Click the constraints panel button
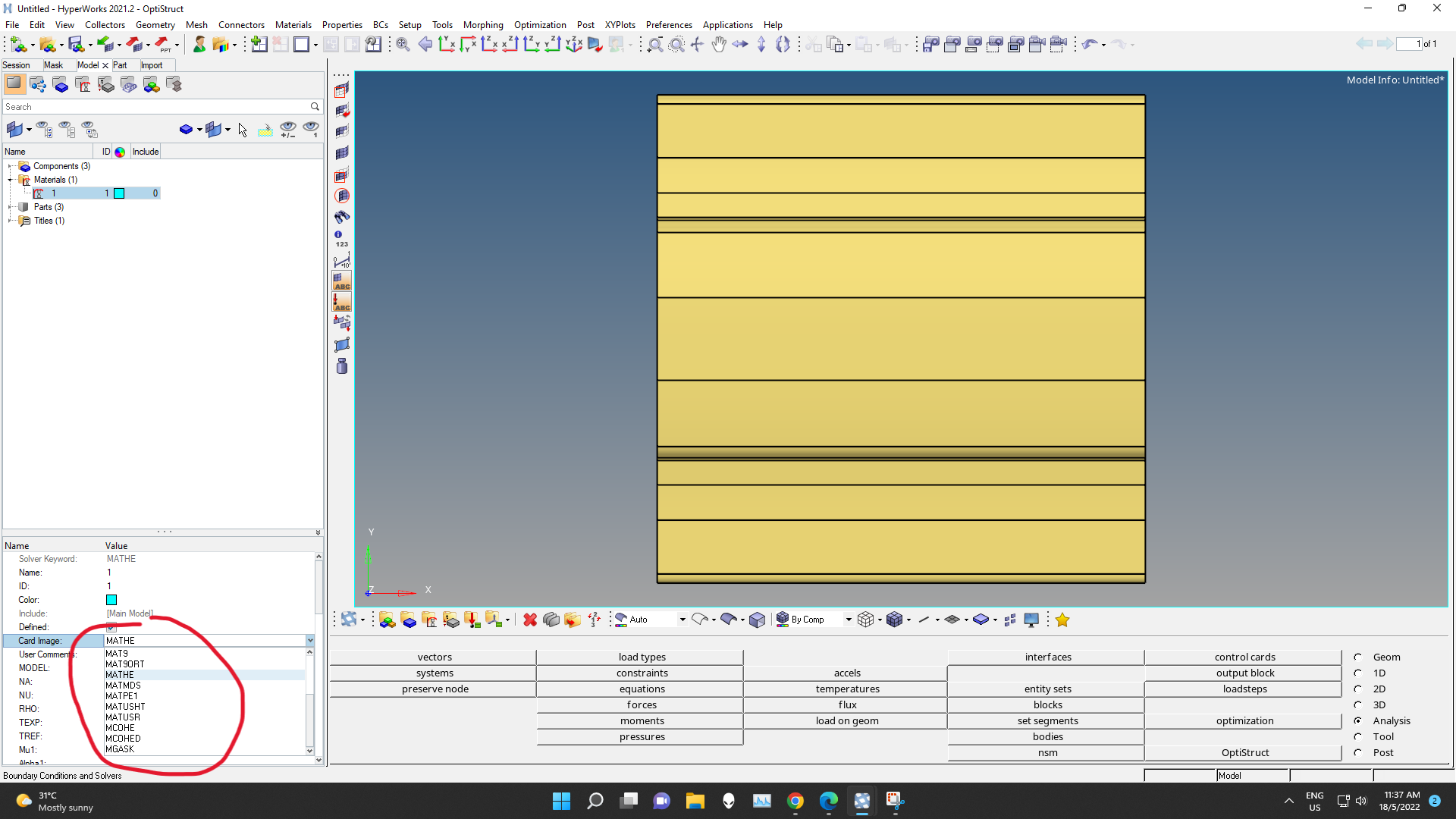The image size is (1456, 819). point(642,673)
